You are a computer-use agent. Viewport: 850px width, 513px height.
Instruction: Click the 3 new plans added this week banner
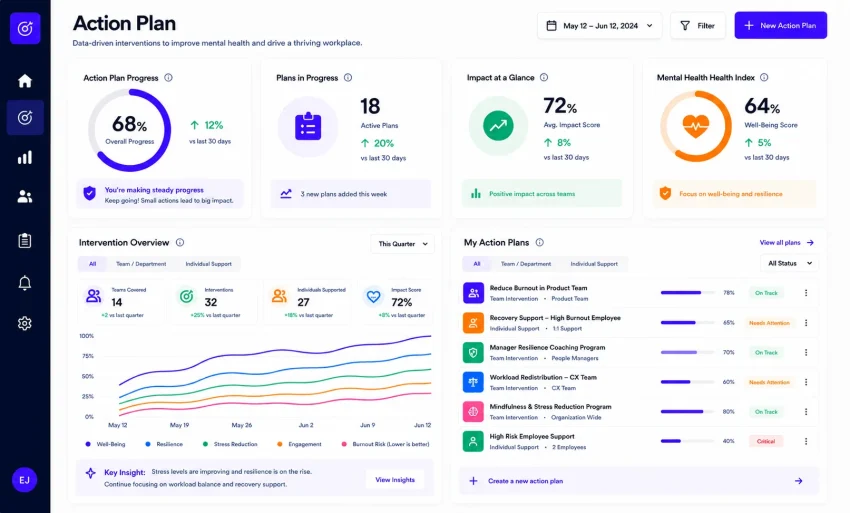[x=351, y=194]
